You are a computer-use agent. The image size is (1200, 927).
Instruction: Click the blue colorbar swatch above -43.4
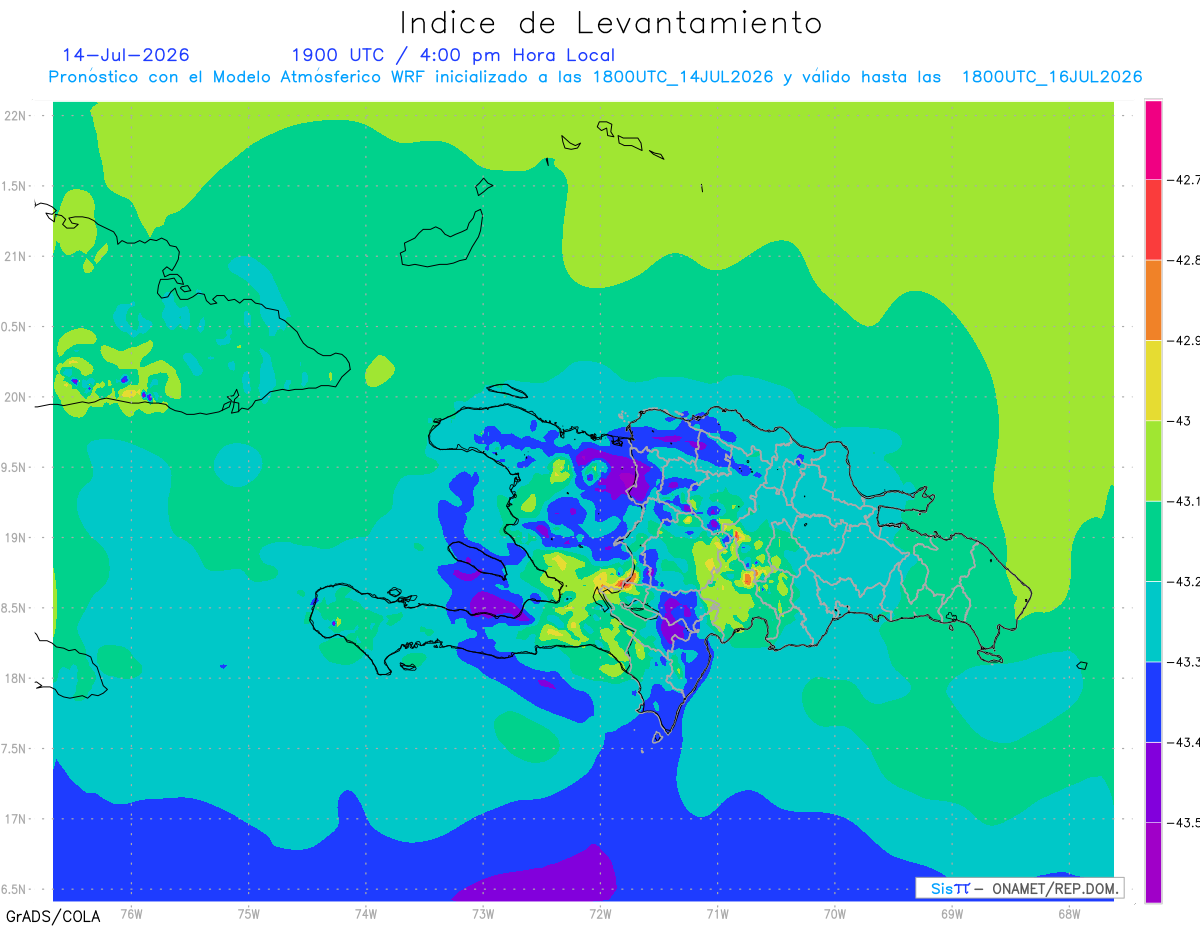[1153, 702]
